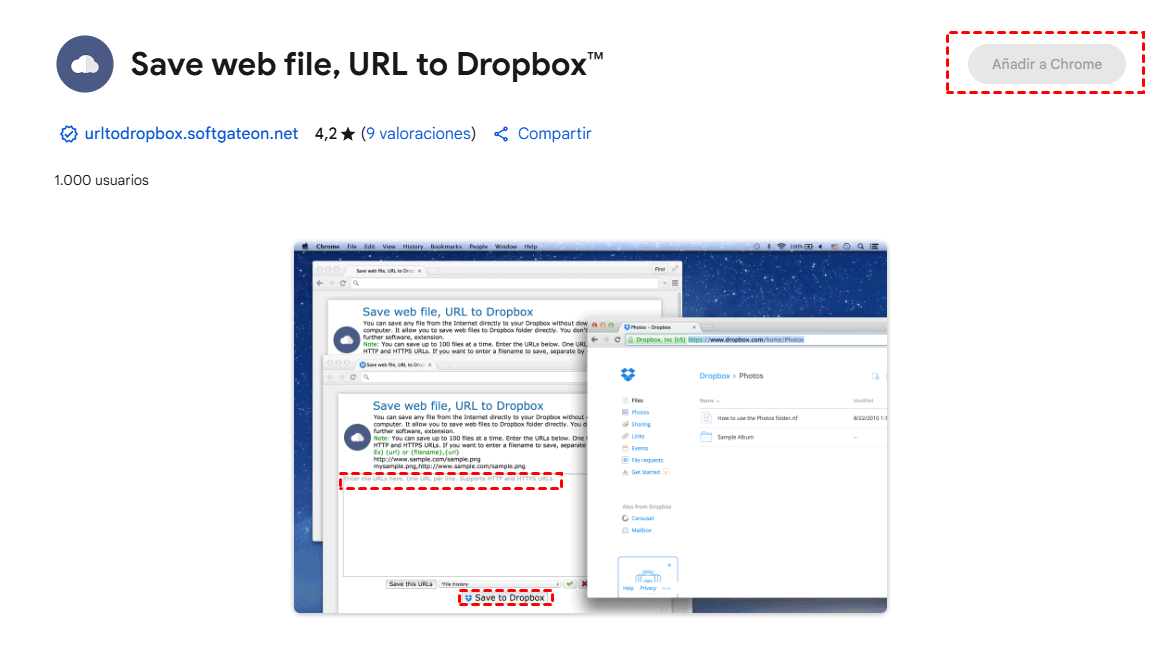Click the share icon next to Compartir
The image size is (1167, 652).
tap(501, 134)
